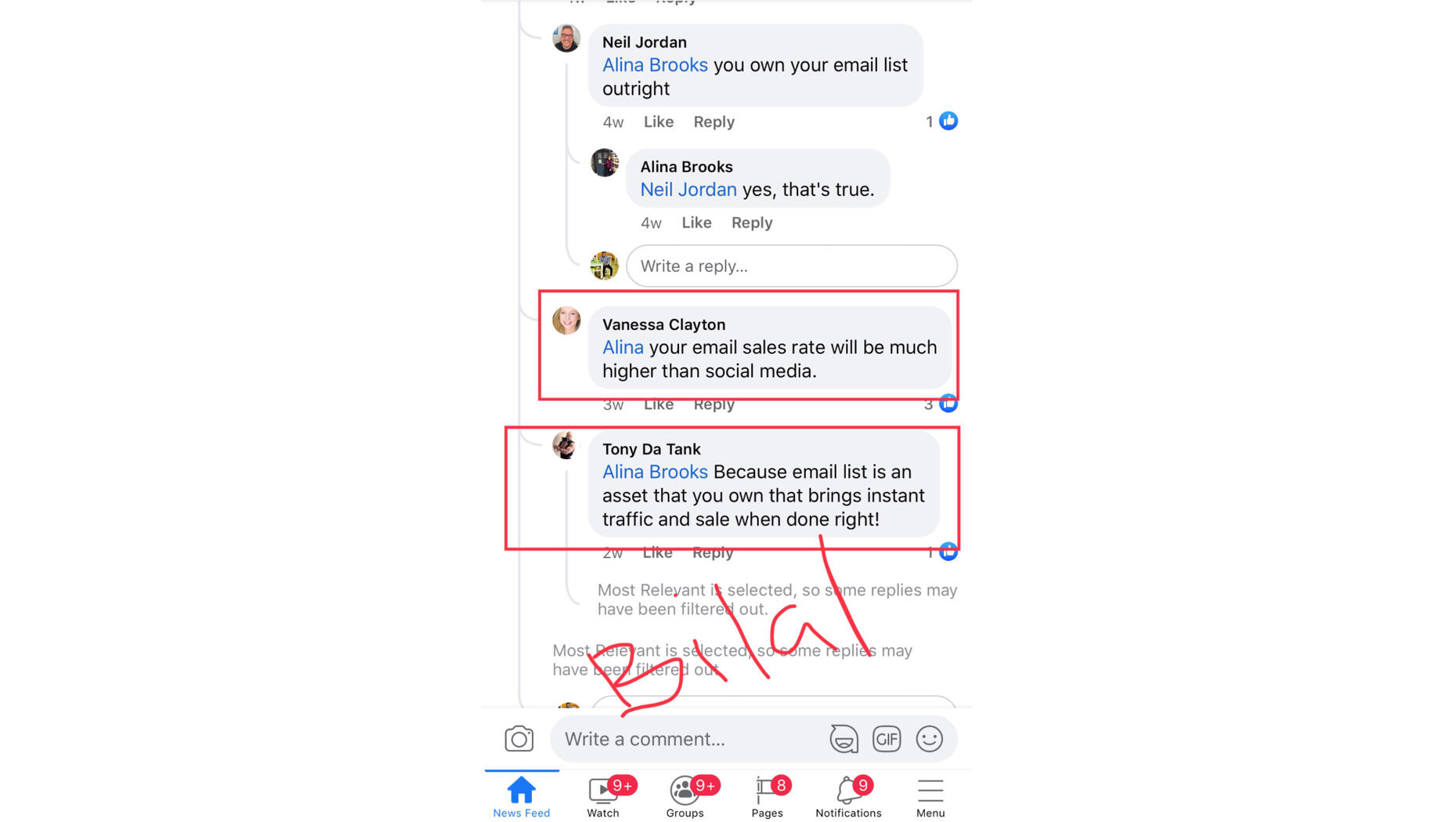This screenshot has width=1456, height=822.
Task: Click the Write a reply field
Action: [x=792, y=266]
